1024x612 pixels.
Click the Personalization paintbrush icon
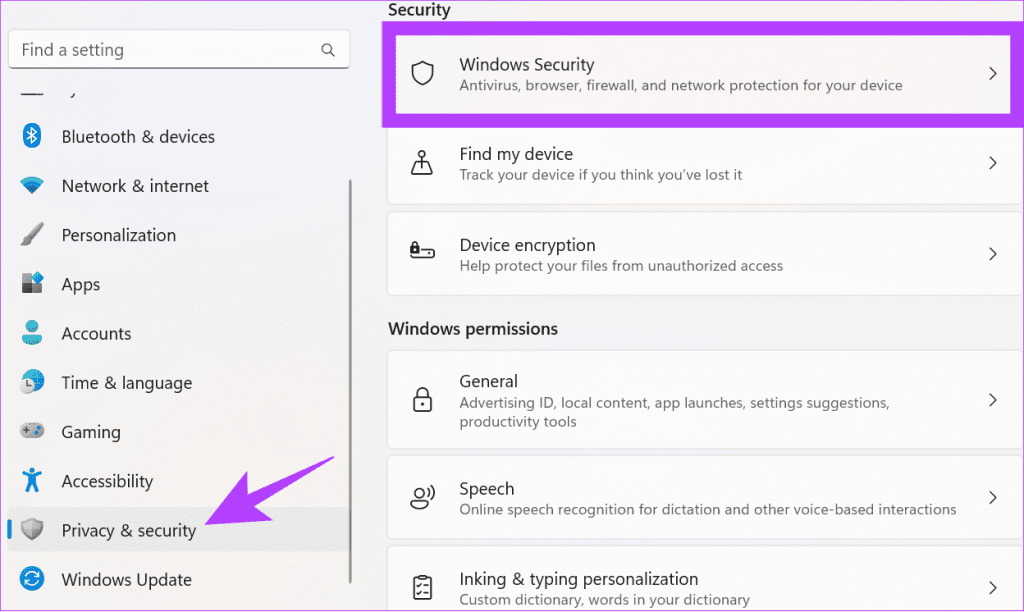pyautogui.click(x=32, y=235)
